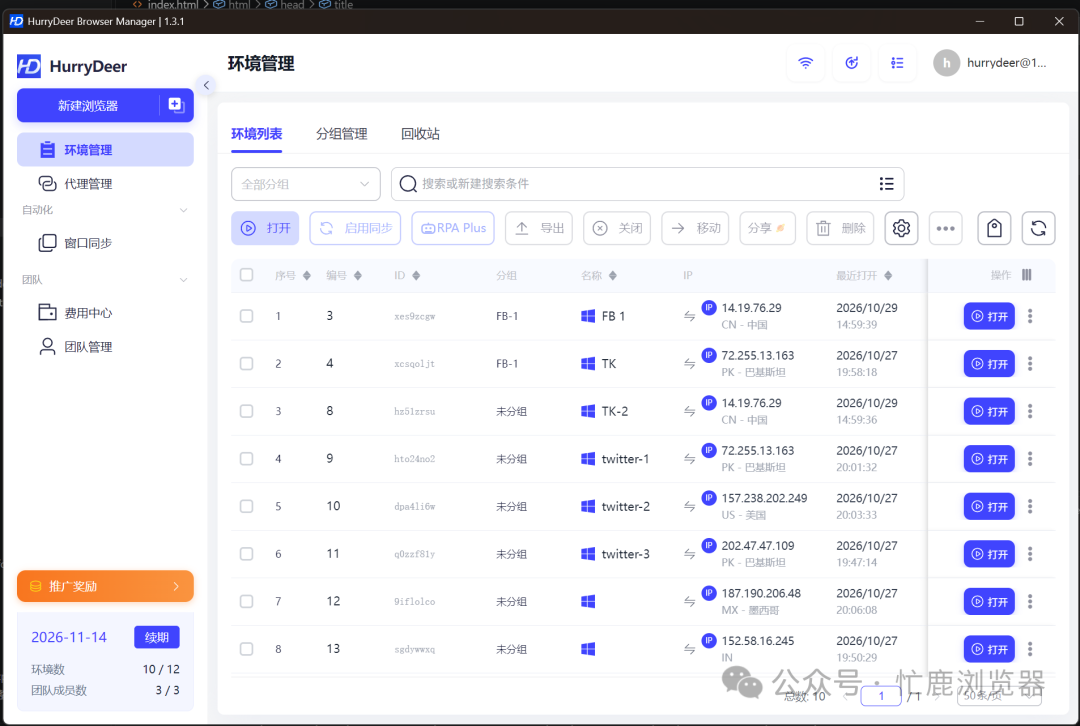Switch to the 分组管理 tab
Image resolution: width=1080 pixels, height=726 pixels.
click(342, 134)
